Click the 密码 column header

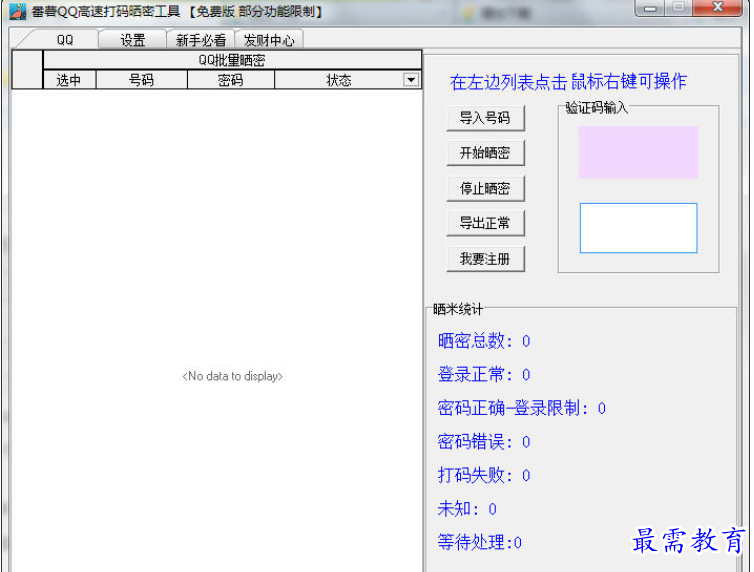tap(231, 80)
